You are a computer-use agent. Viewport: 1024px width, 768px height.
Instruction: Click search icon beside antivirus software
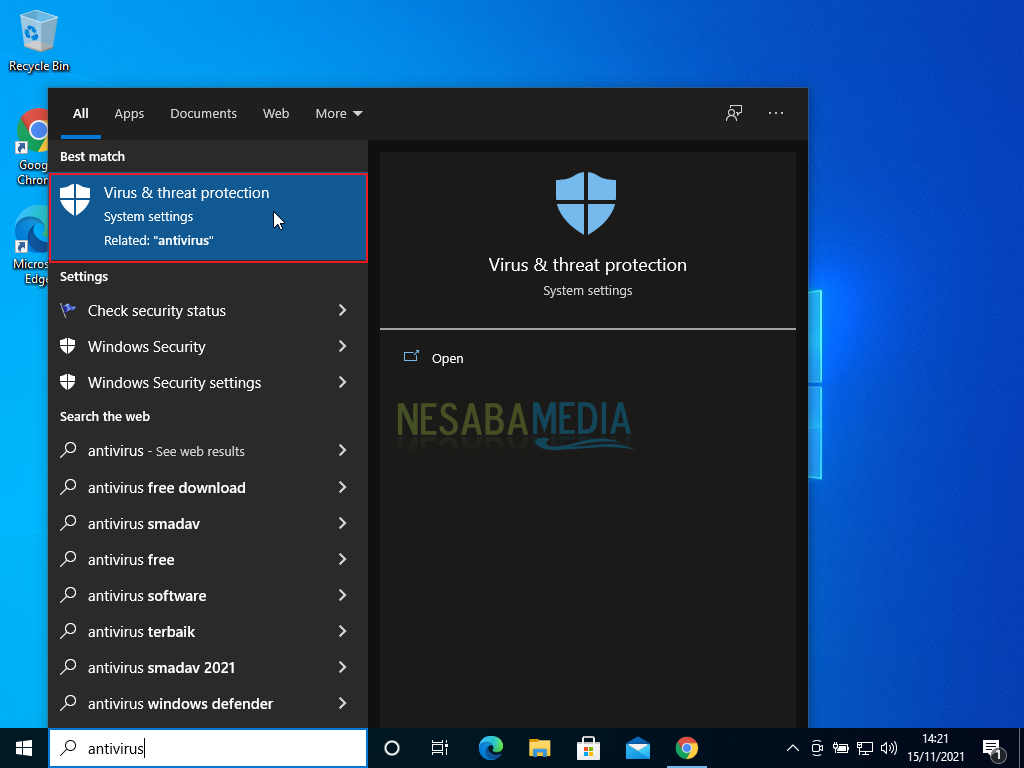(x=68, y=594)
